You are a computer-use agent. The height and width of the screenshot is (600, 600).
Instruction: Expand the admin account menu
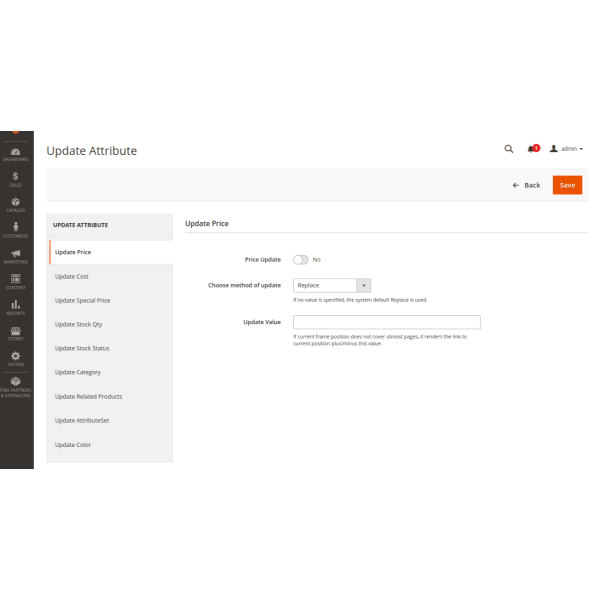(x=567, y=149)
